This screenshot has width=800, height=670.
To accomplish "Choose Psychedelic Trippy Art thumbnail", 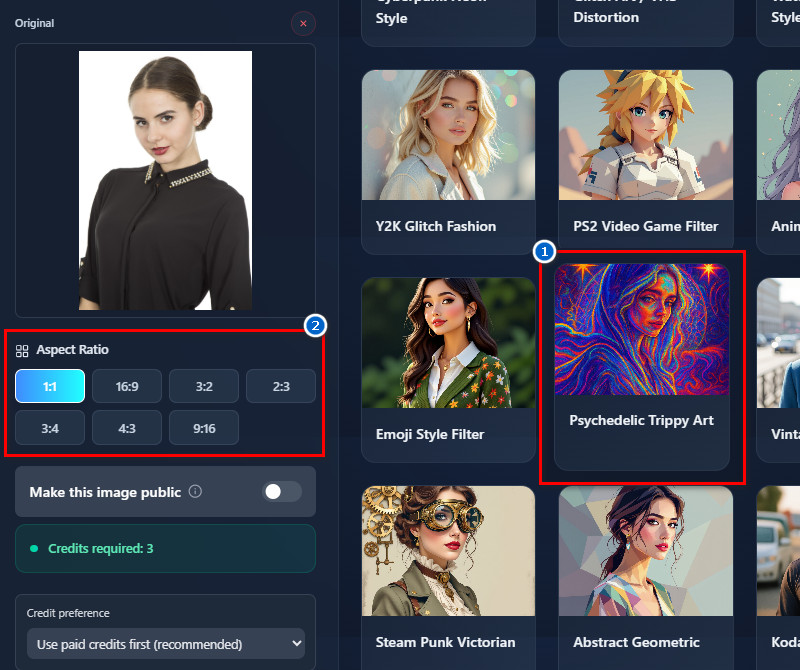I will pyautogui.click(x=642, y=329).
